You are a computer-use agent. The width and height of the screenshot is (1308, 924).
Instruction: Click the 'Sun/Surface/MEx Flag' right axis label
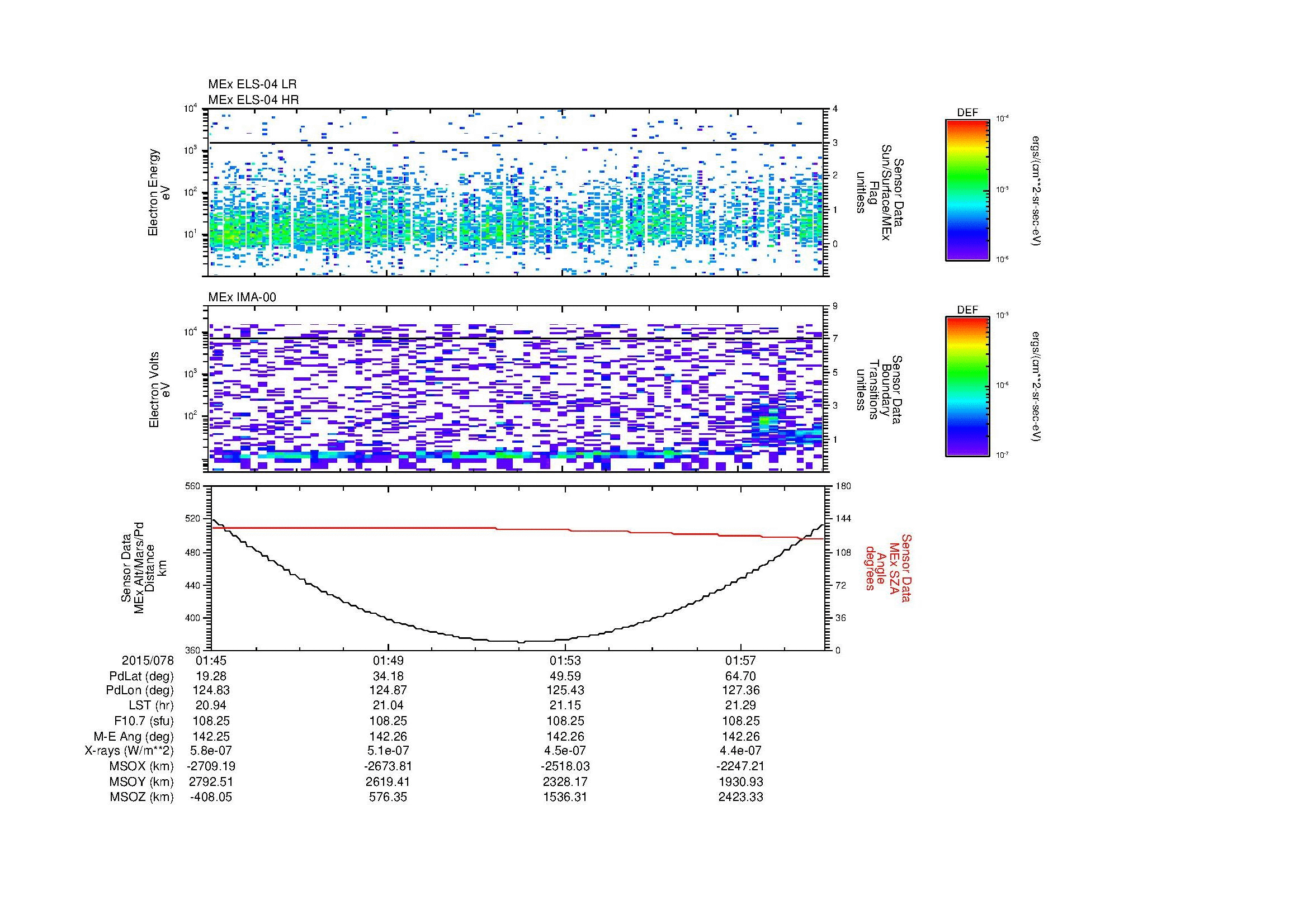click(x=880, y=192)
